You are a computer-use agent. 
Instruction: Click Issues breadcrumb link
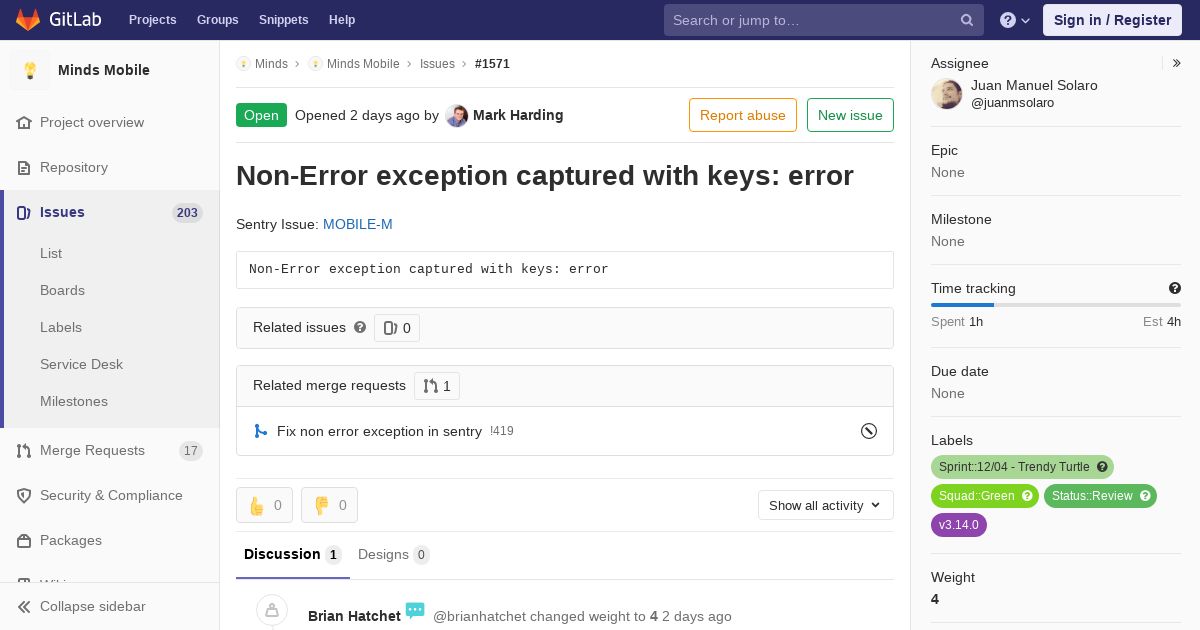pyautogui.click(x=437, y=64)
